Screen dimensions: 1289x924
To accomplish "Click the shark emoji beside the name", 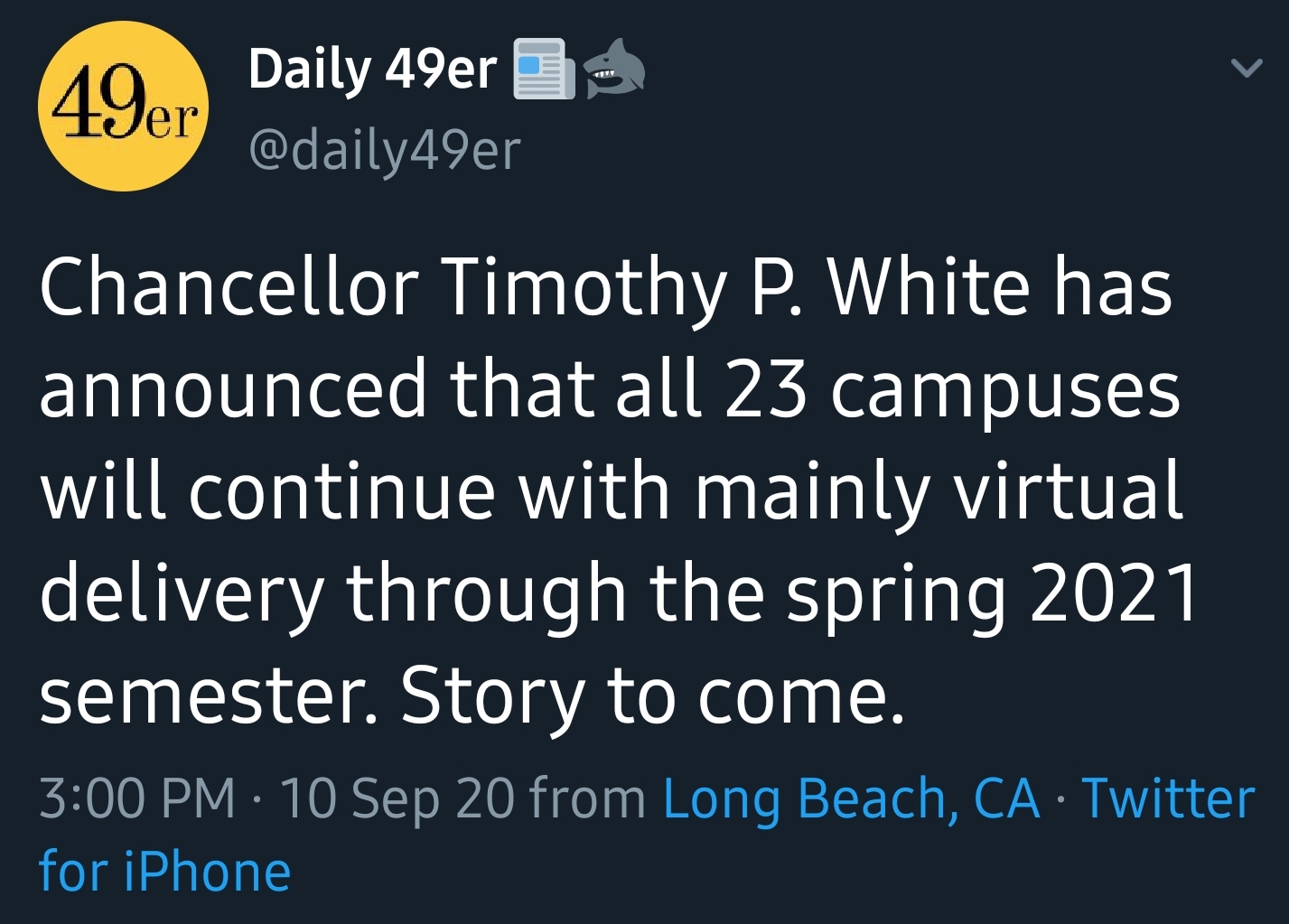I will click(614, 69).
